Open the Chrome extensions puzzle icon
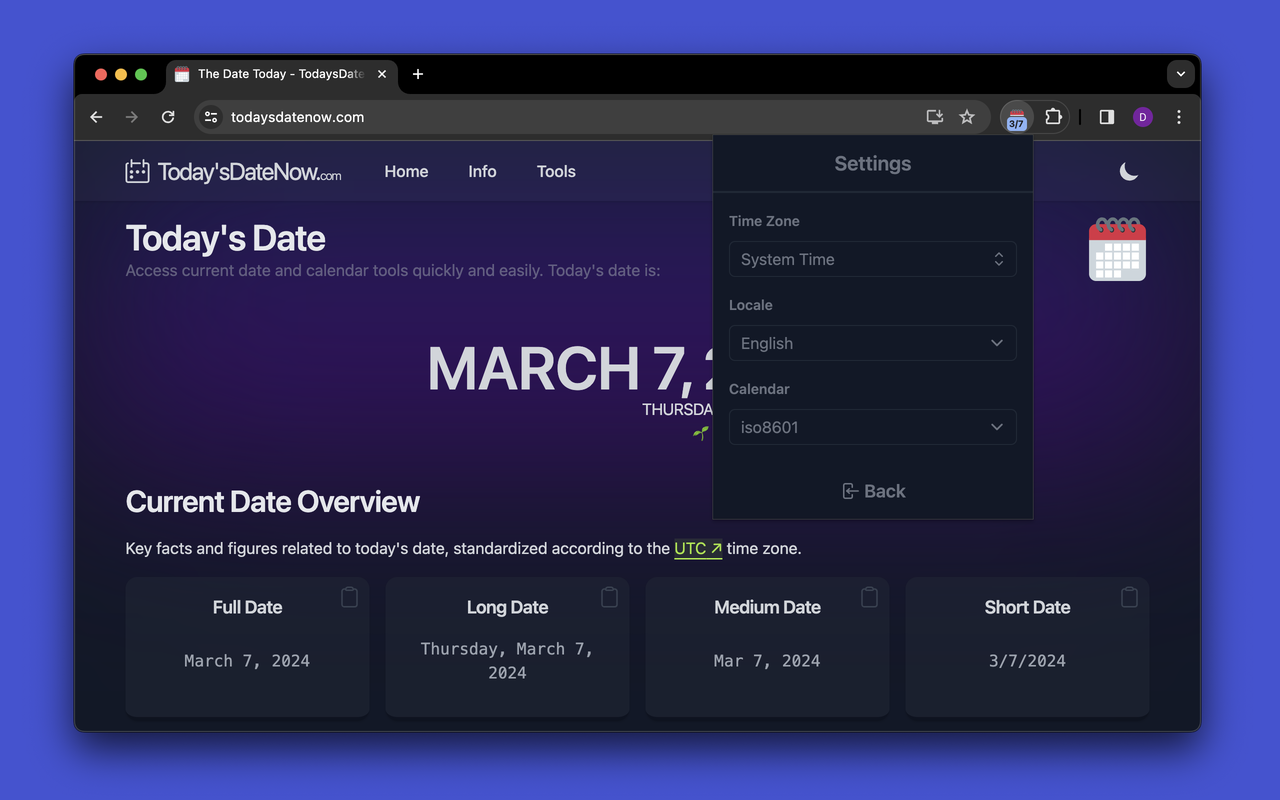Image resolution: width=1280 pixels, height=800 pixels. click(x=1053, y=117)
